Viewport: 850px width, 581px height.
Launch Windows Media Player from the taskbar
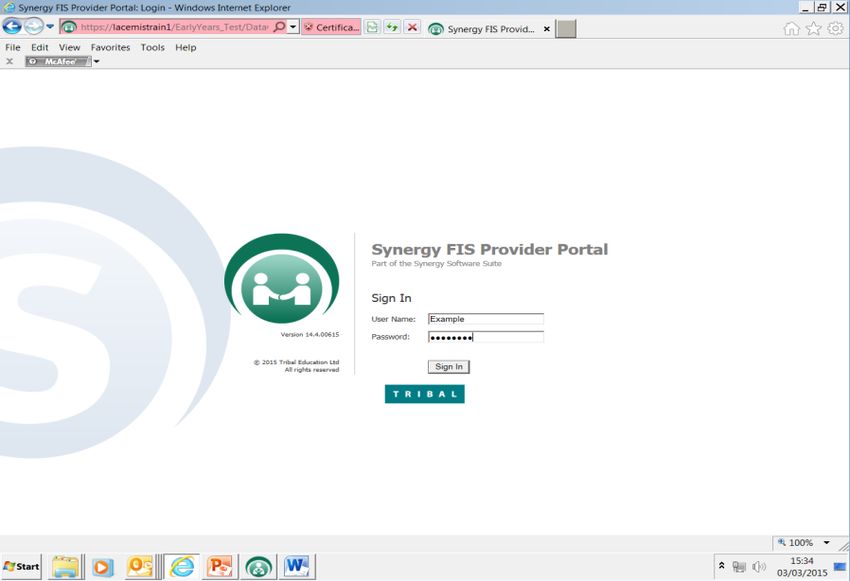click(102, 567)
